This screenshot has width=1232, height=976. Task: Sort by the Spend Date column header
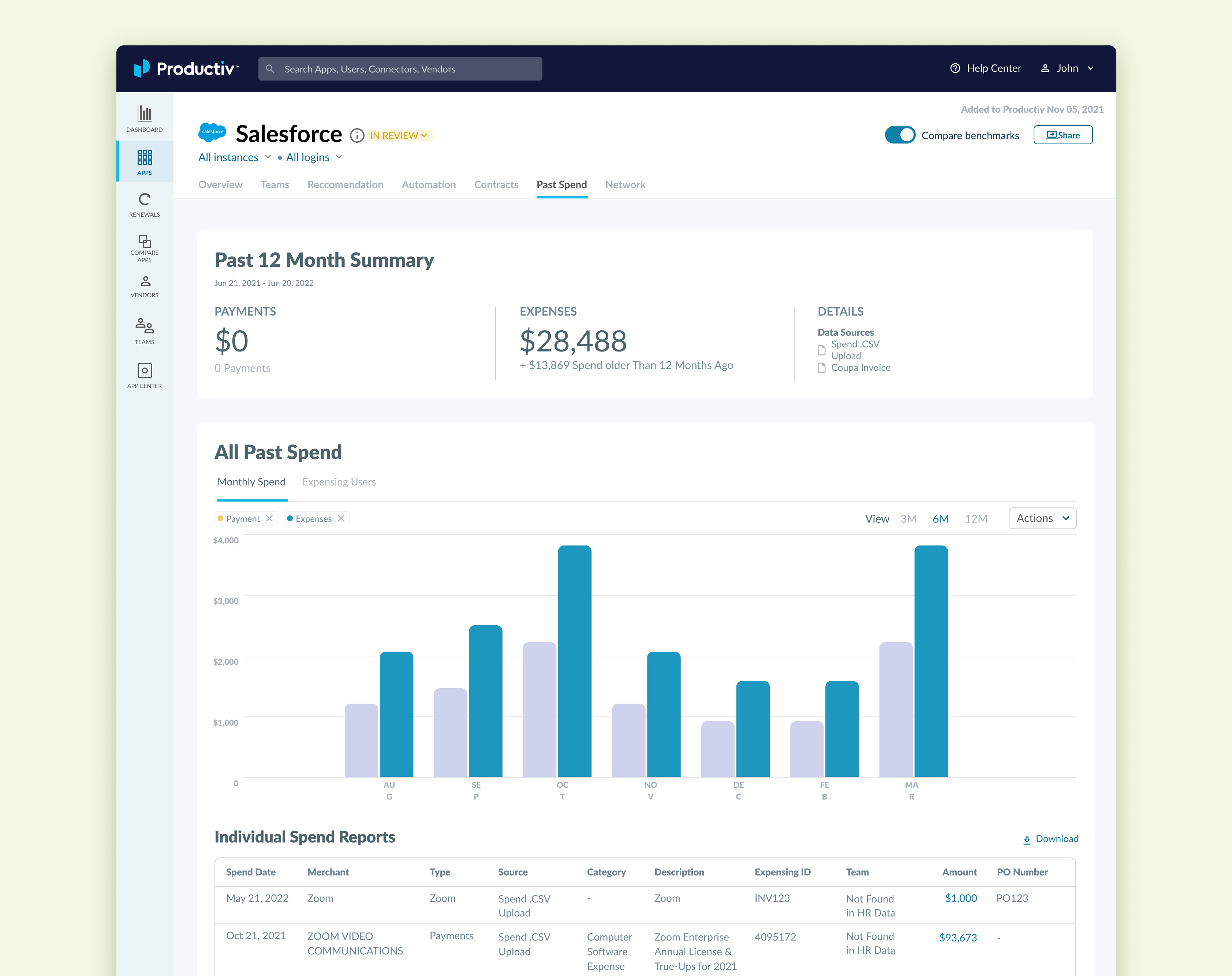(x=251, y=872)
